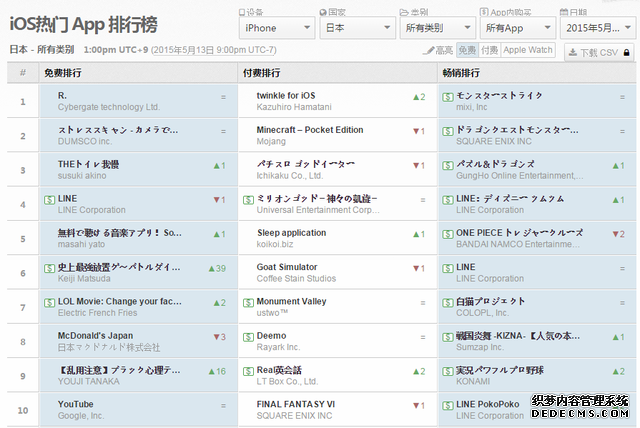This screenshot has width=640, height=428.
Task: Open the iPhone device dropdown
Action: (x=277, y=28)
